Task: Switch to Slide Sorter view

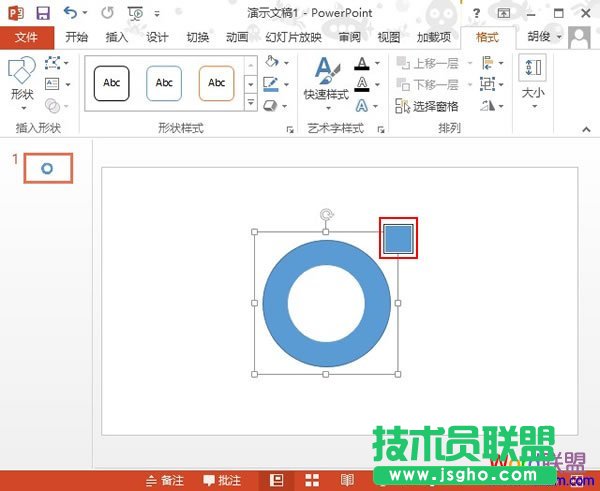Action: (312, 481)
